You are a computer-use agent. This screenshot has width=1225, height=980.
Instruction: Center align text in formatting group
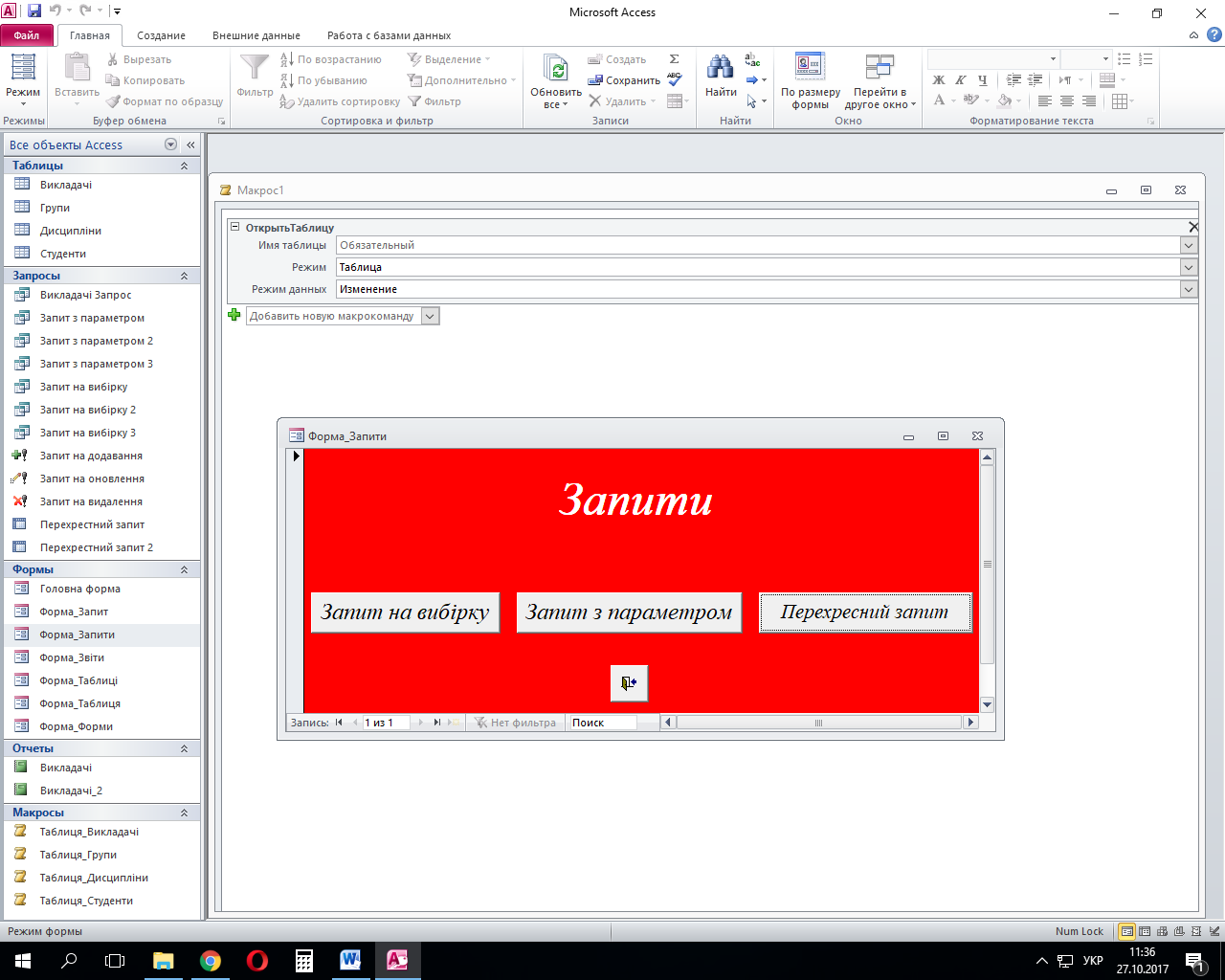coord(1066,100)
